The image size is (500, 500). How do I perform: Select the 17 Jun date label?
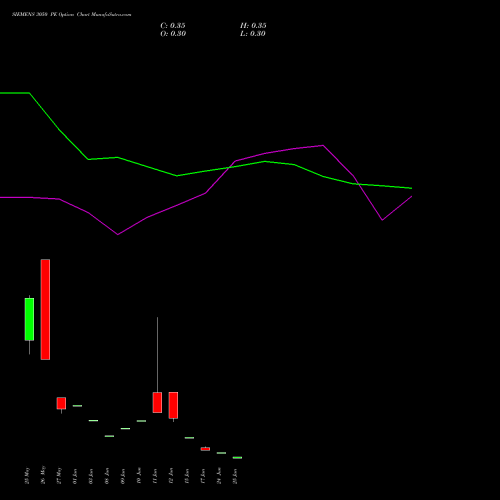(x=203, y=476)
